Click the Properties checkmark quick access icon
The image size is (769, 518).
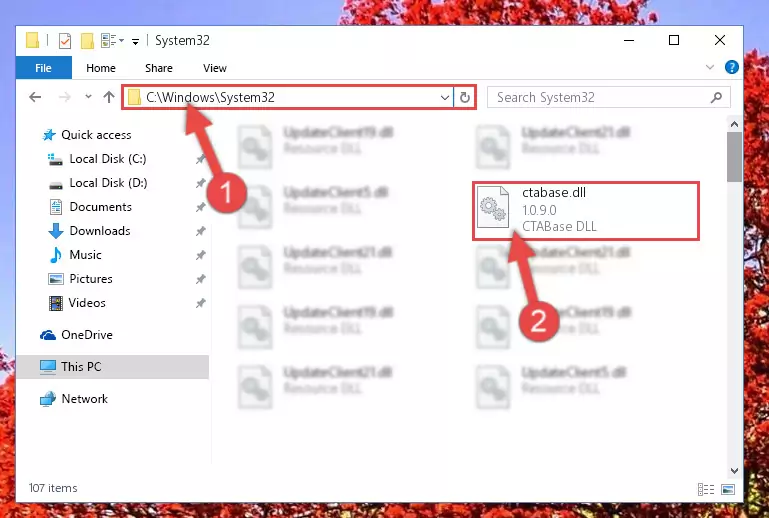(65, 41)
